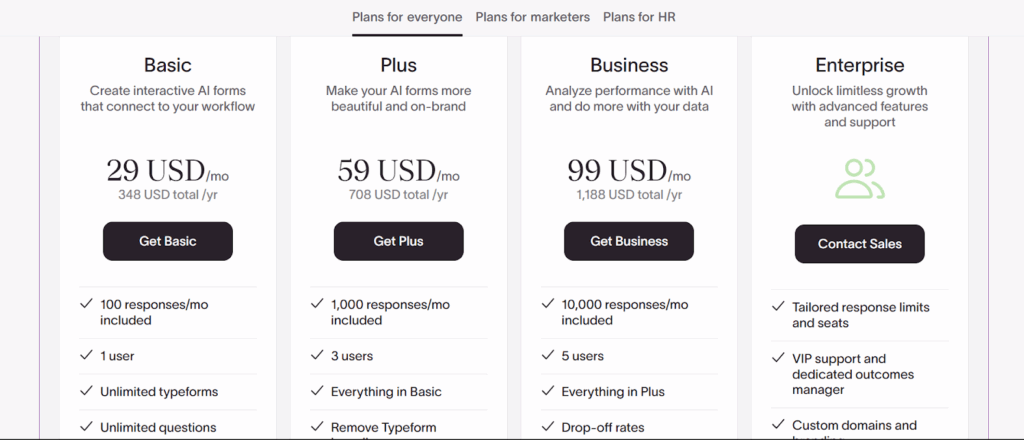This screenshot has height=440, width=1024.
Task: Hit the Contact Sales button
Action: [859, 244]
